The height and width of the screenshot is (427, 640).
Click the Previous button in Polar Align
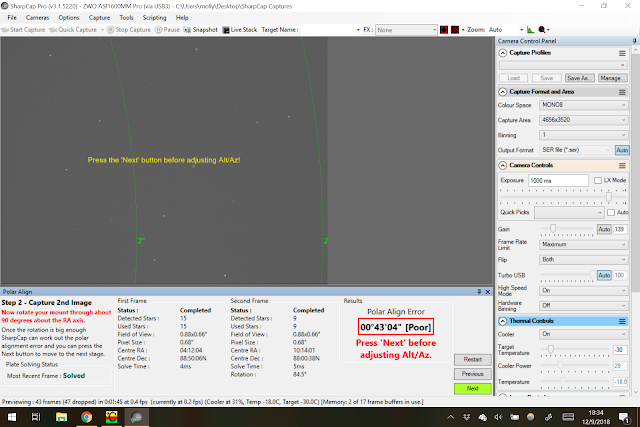[x=473, y=374]
